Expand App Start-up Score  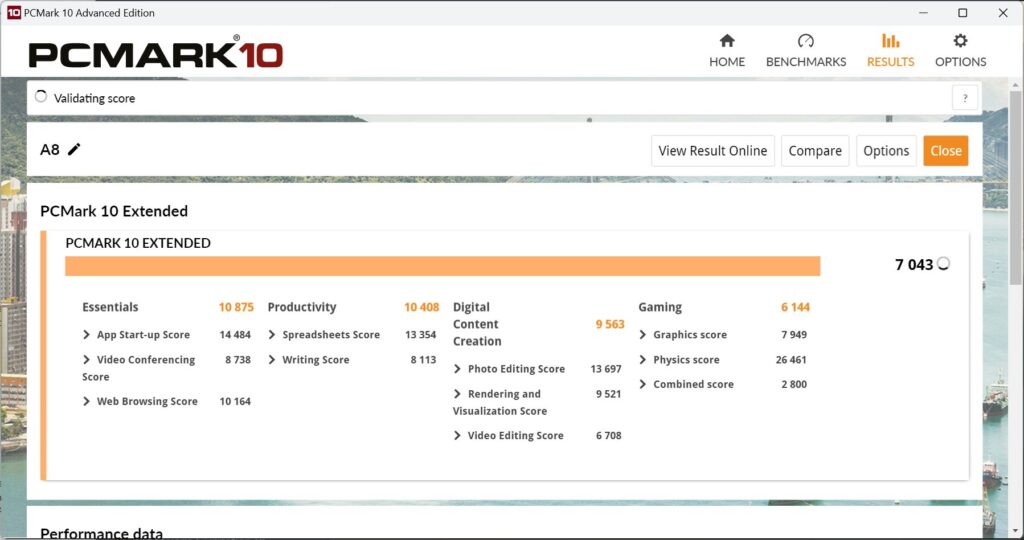(x=86, y=334)
